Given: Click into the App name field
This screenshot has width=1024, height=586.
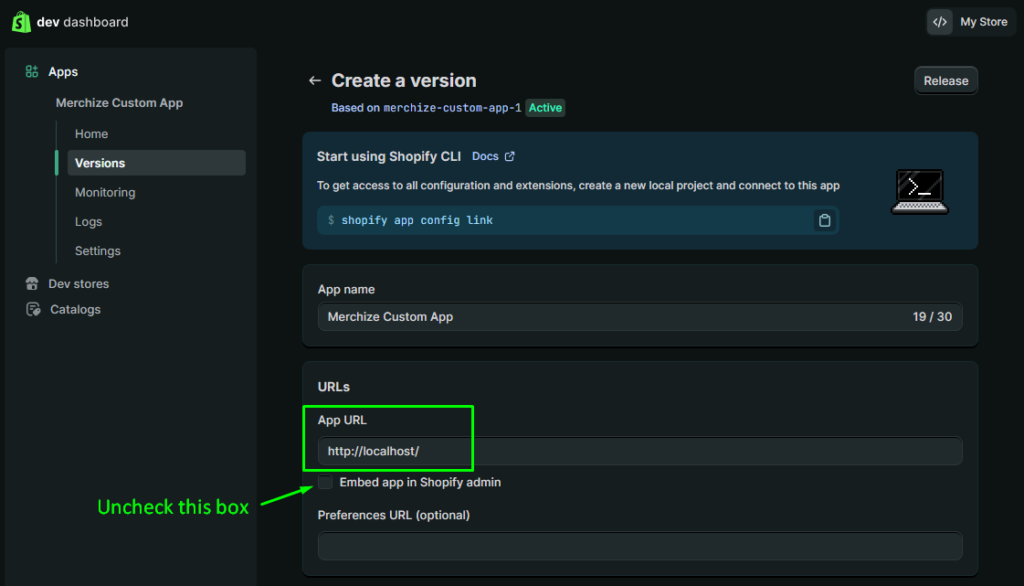Looking at the screenshot, I should [x=640, y=317].
